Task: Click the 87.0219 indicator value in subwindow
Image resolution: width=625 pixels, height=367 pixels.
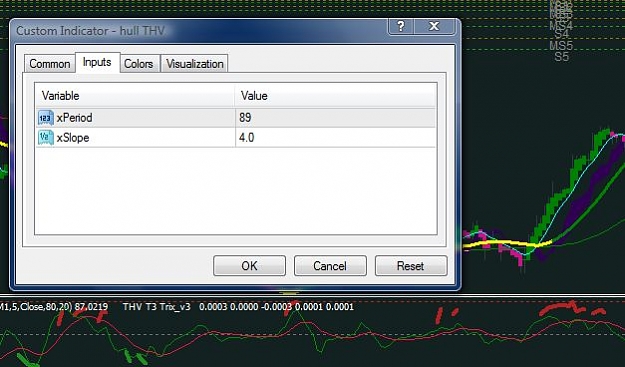Action: pyautogui.click(x=91, y=307)
